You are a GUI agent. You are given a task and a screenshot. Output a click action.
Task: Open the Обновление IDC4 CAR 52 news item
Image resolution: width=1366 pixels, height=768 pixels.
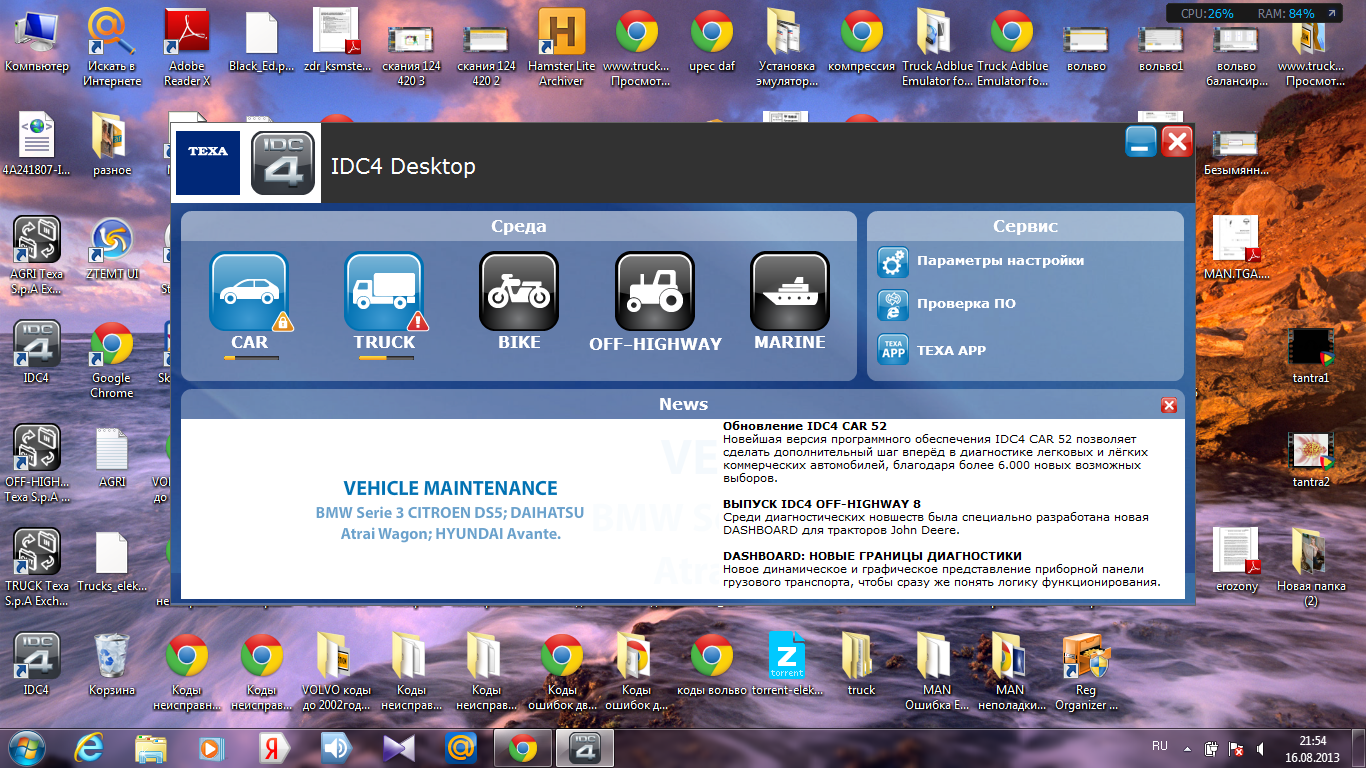805,427
